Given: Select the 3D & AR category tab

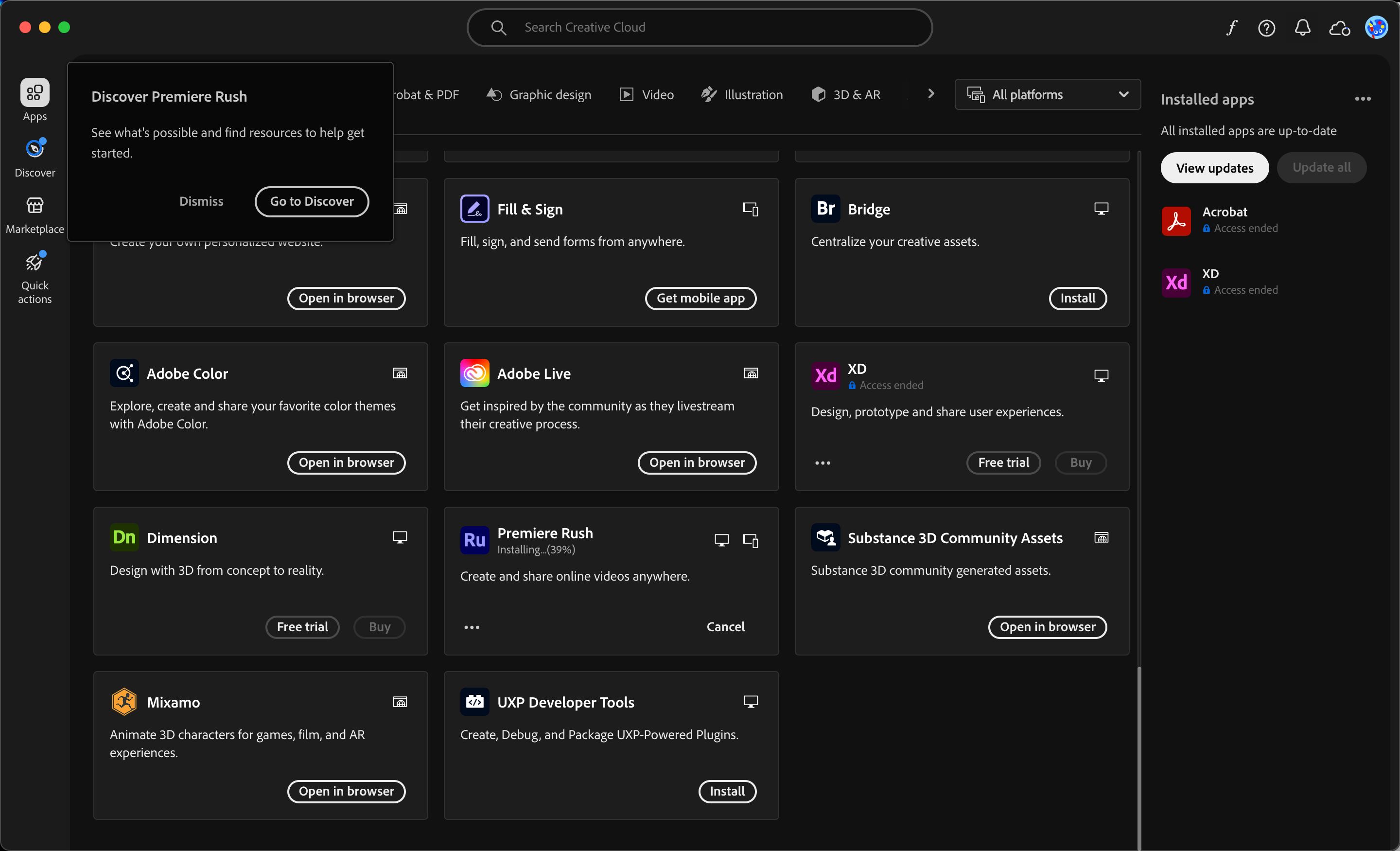Looking at the screenshot, I should click(x=845, y=94).
